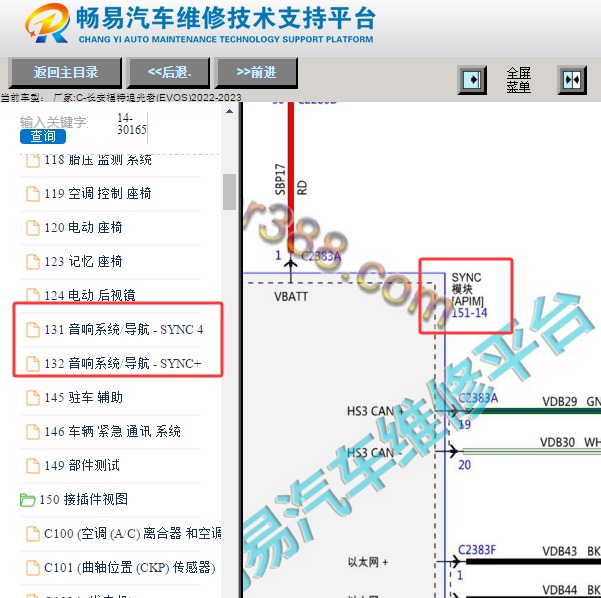Click the HS3 CAN + pin label

coord(375,412)
